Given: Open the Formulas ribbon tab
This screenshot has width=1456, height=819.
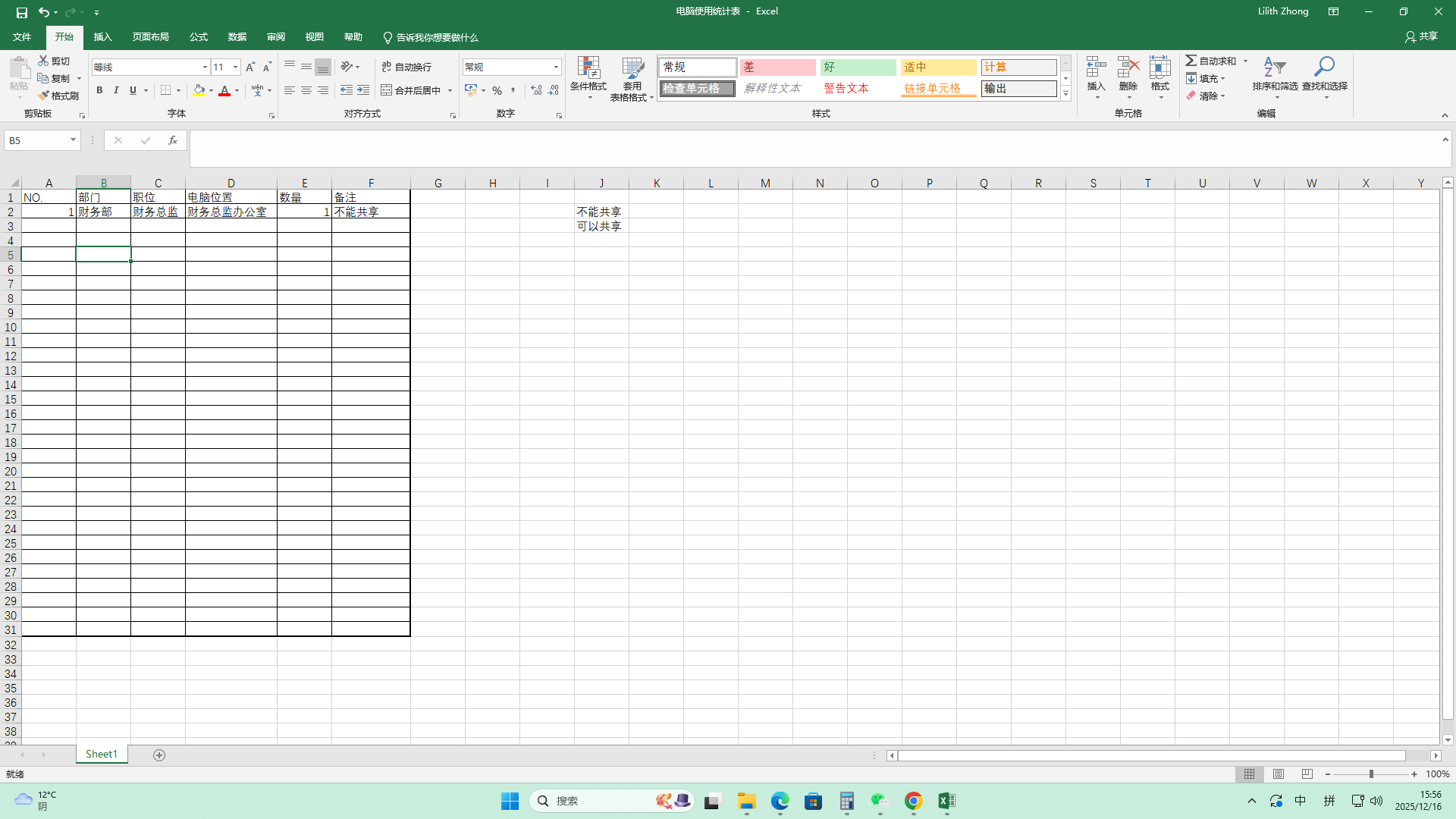Looking at the screenshot, I should pyautogui.click(x=199, y=37).
